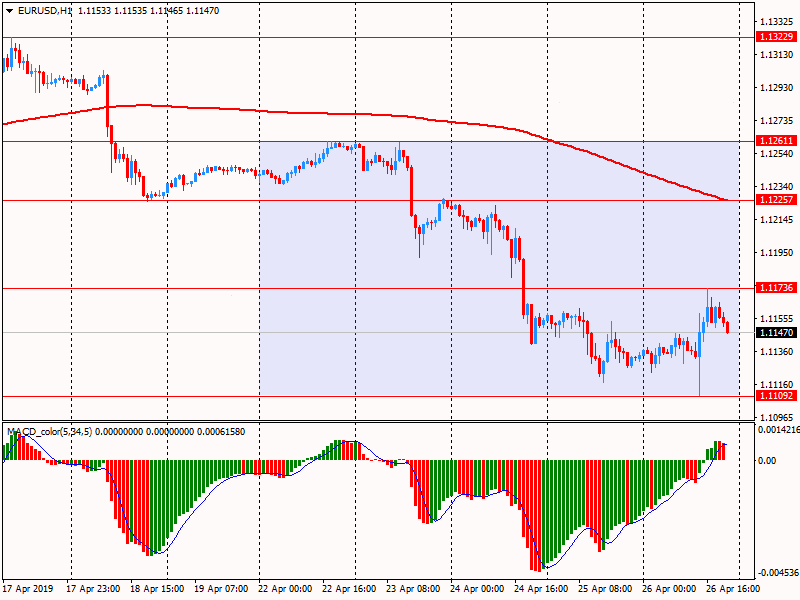Click the 1.12735 price scale value

tap(777, 121)
